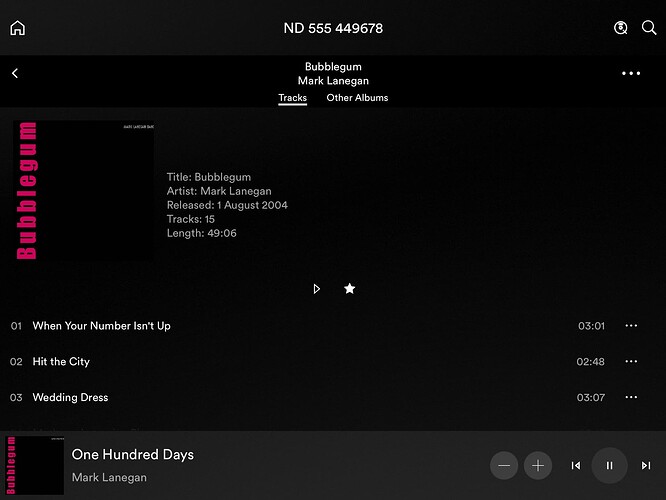Image resolution: width=666 pixels, height=500 pixels.
Task: Select track Wedding Dress
Action: [70, 398]
